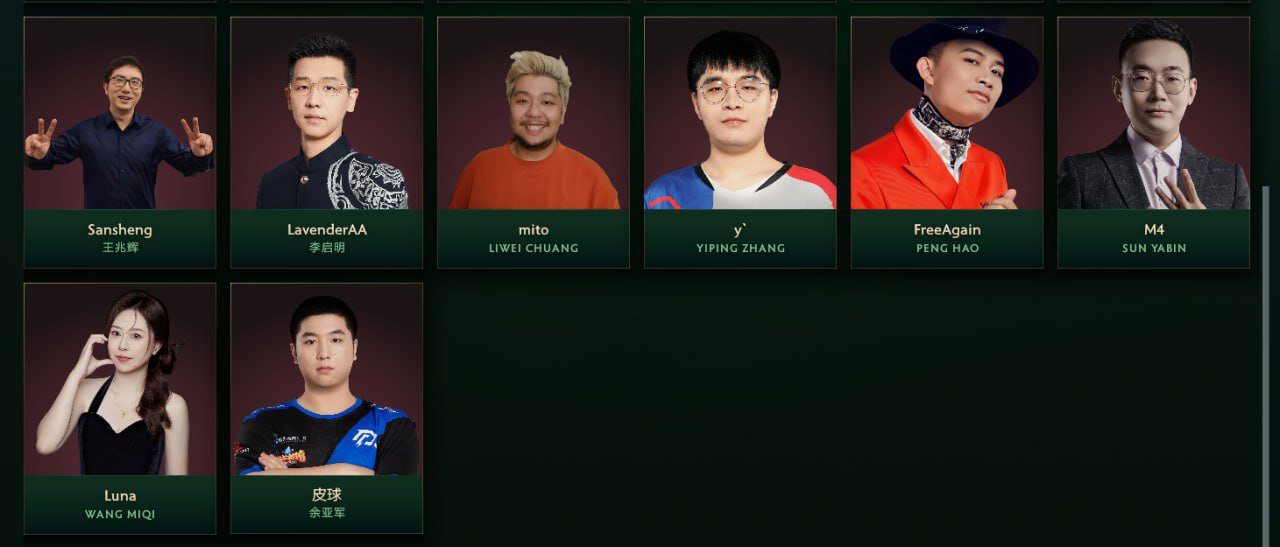Select the 余亚军 subtitle under 皮球

click(327, 514)
